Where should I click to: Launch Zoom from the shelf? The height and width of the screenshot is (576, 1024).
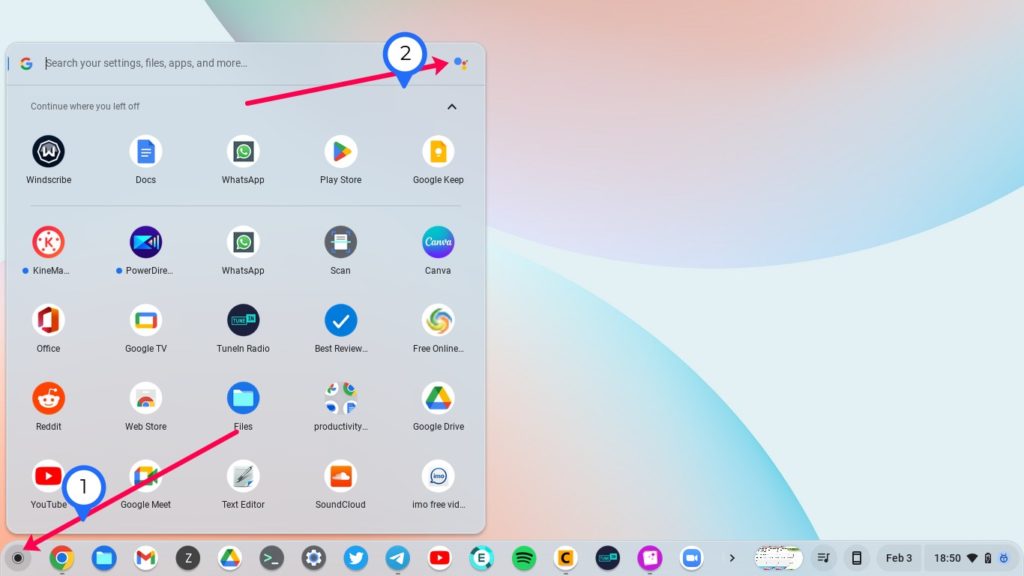click(x=692, y=558)
